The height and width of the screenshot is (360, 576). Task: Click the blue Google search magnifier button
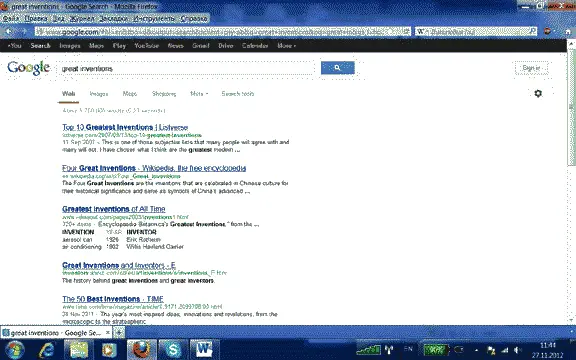click(338, 68)
